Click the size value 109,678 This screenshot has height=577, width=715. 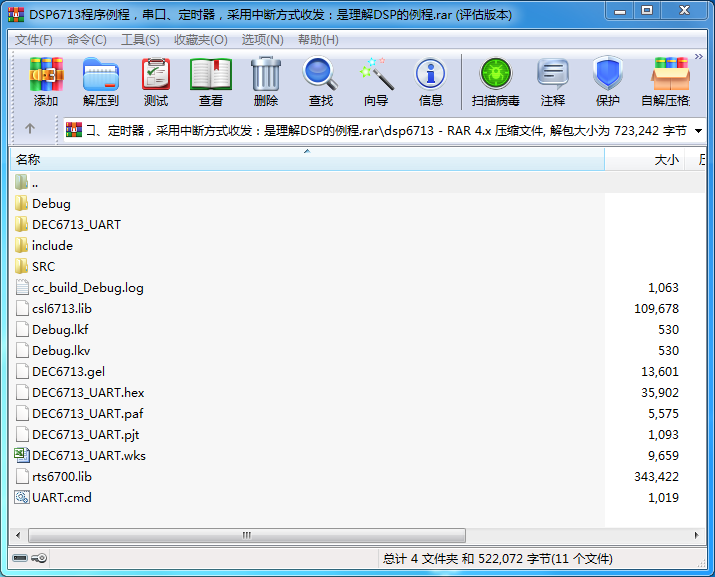coord(656,309)
